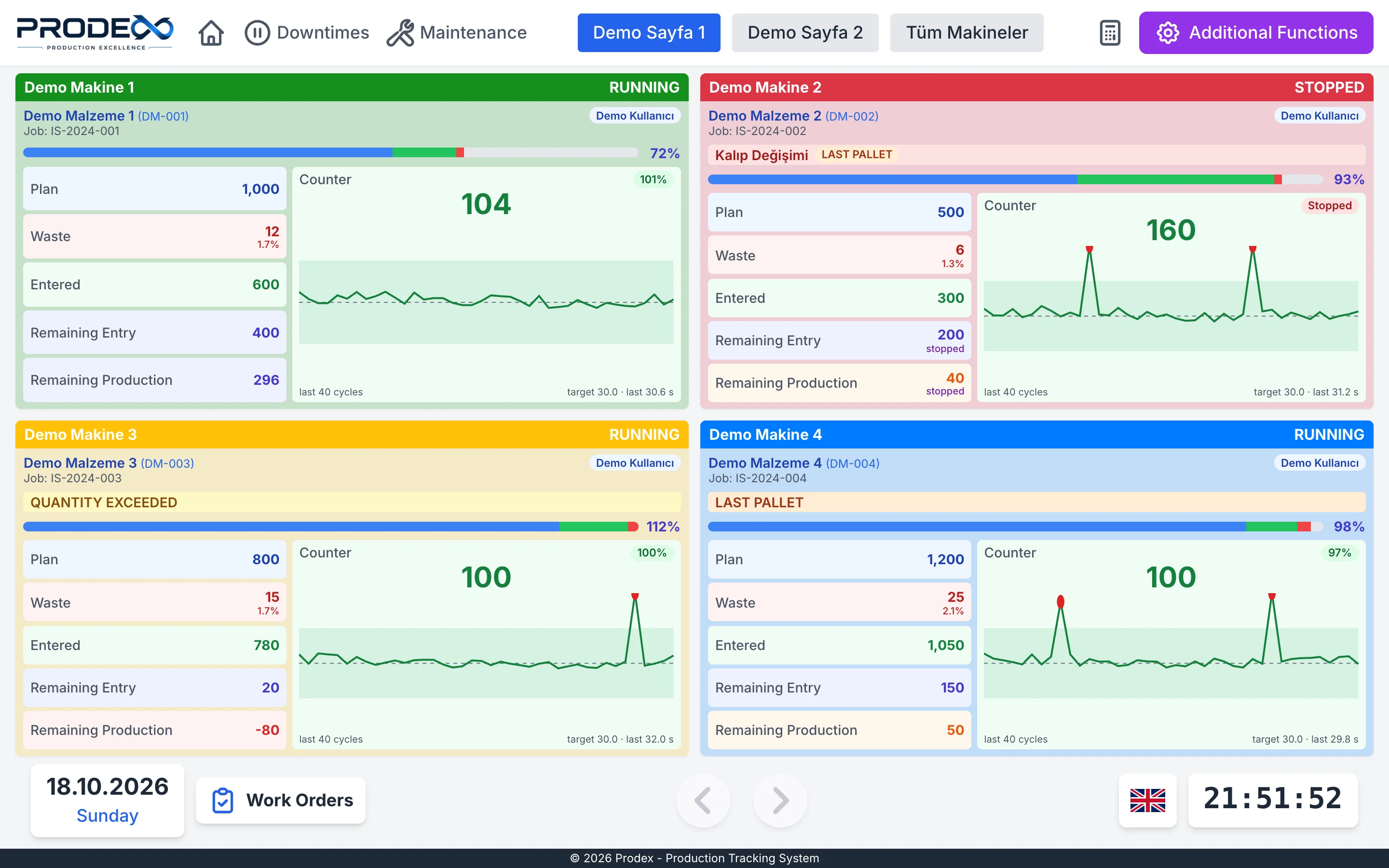Switch language with UK flag
The width and height of the screenshot is (1389, 868).
[1147, 800]
